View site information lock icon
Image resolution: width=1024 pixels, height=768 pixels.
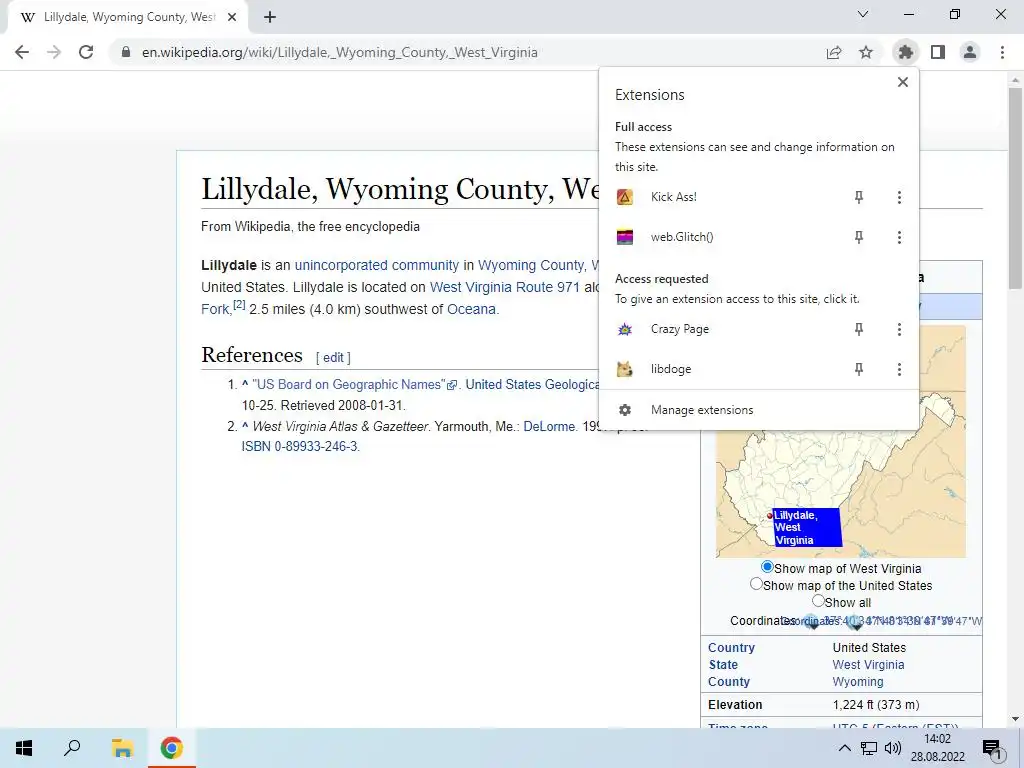click(x=126, y=52)
